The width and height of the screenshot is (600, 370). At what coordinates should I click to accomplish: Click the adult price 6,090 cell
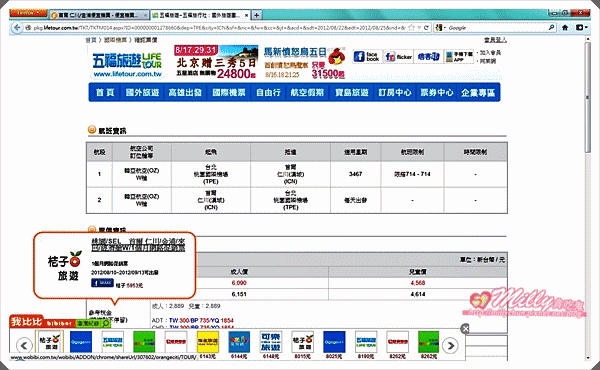click(x=239, y=283)
